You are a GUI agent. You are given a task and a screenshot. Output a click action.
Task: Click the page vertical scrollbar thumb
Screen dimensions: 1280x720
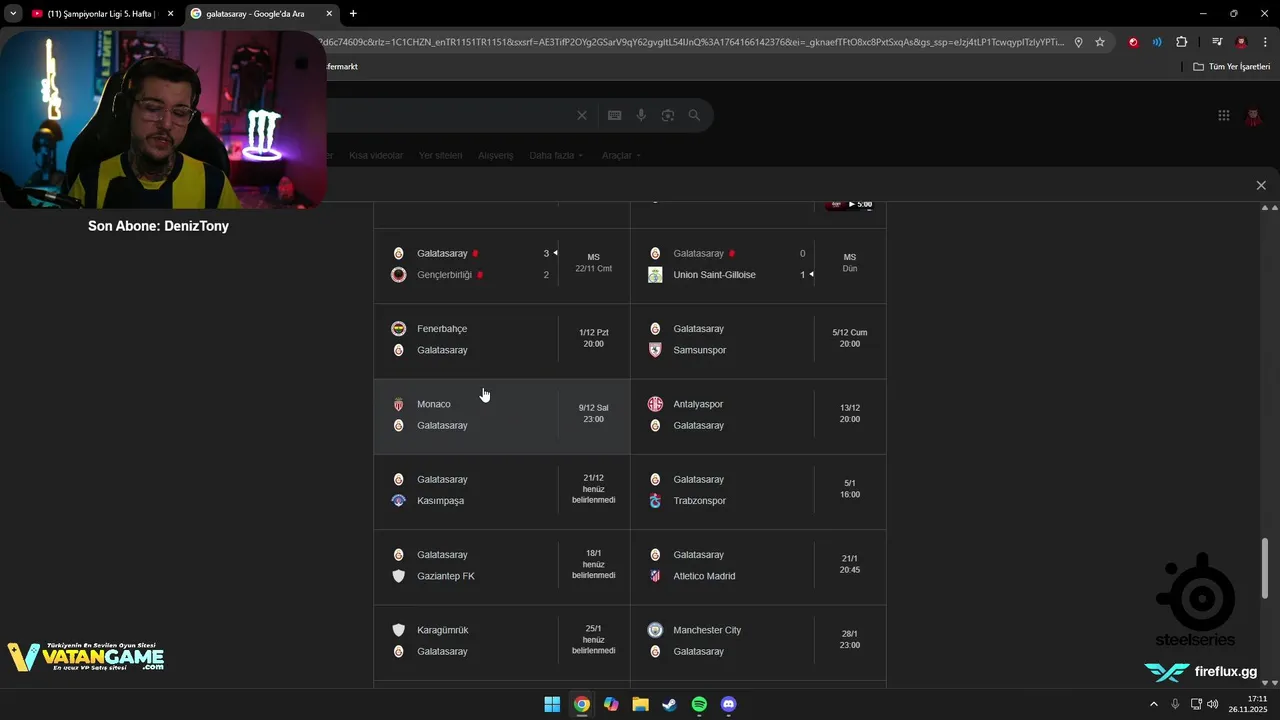point(1267,567)
